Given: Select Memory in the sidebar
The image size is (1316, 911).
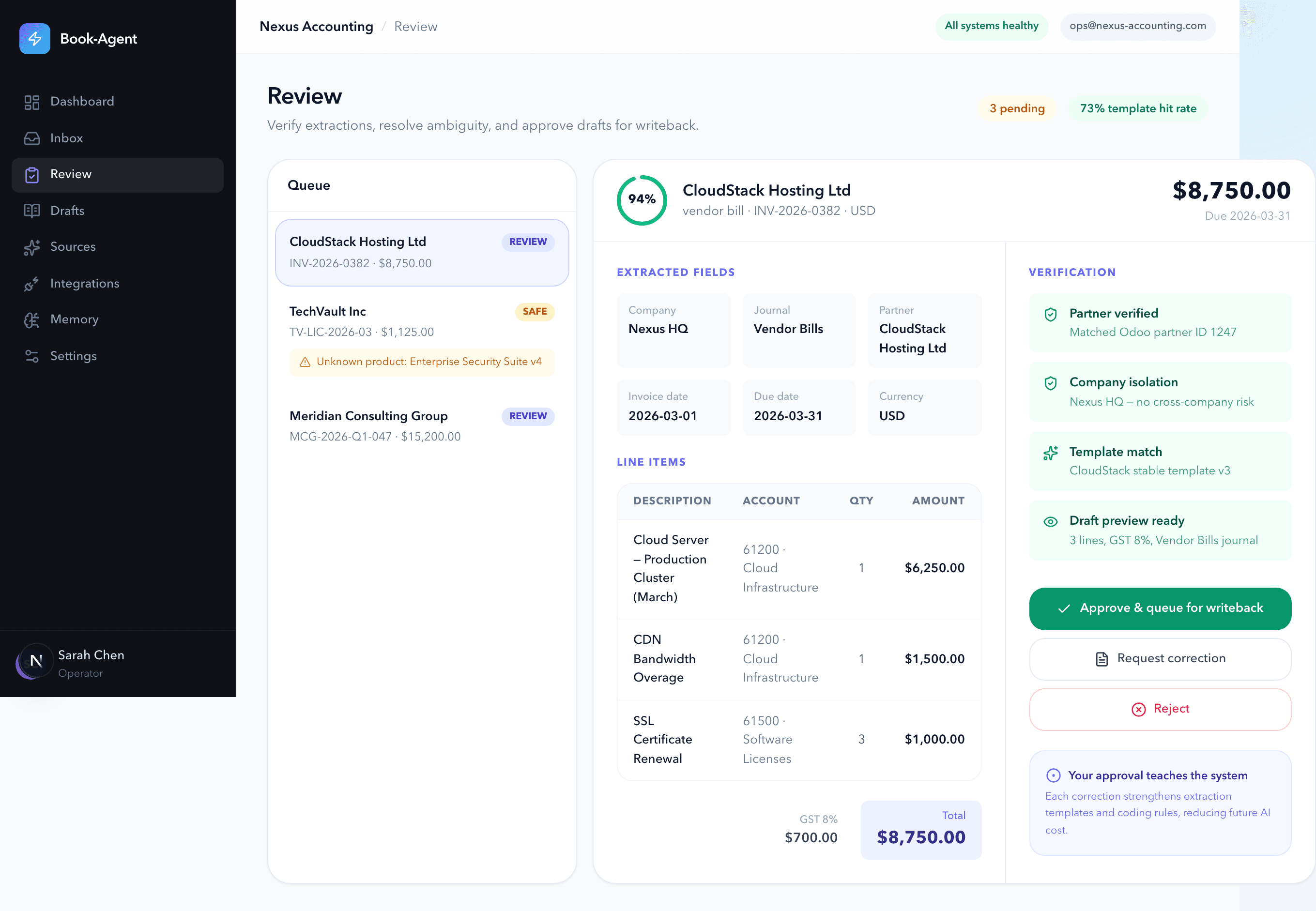Looking at the screenshot, I should [74, 319].
